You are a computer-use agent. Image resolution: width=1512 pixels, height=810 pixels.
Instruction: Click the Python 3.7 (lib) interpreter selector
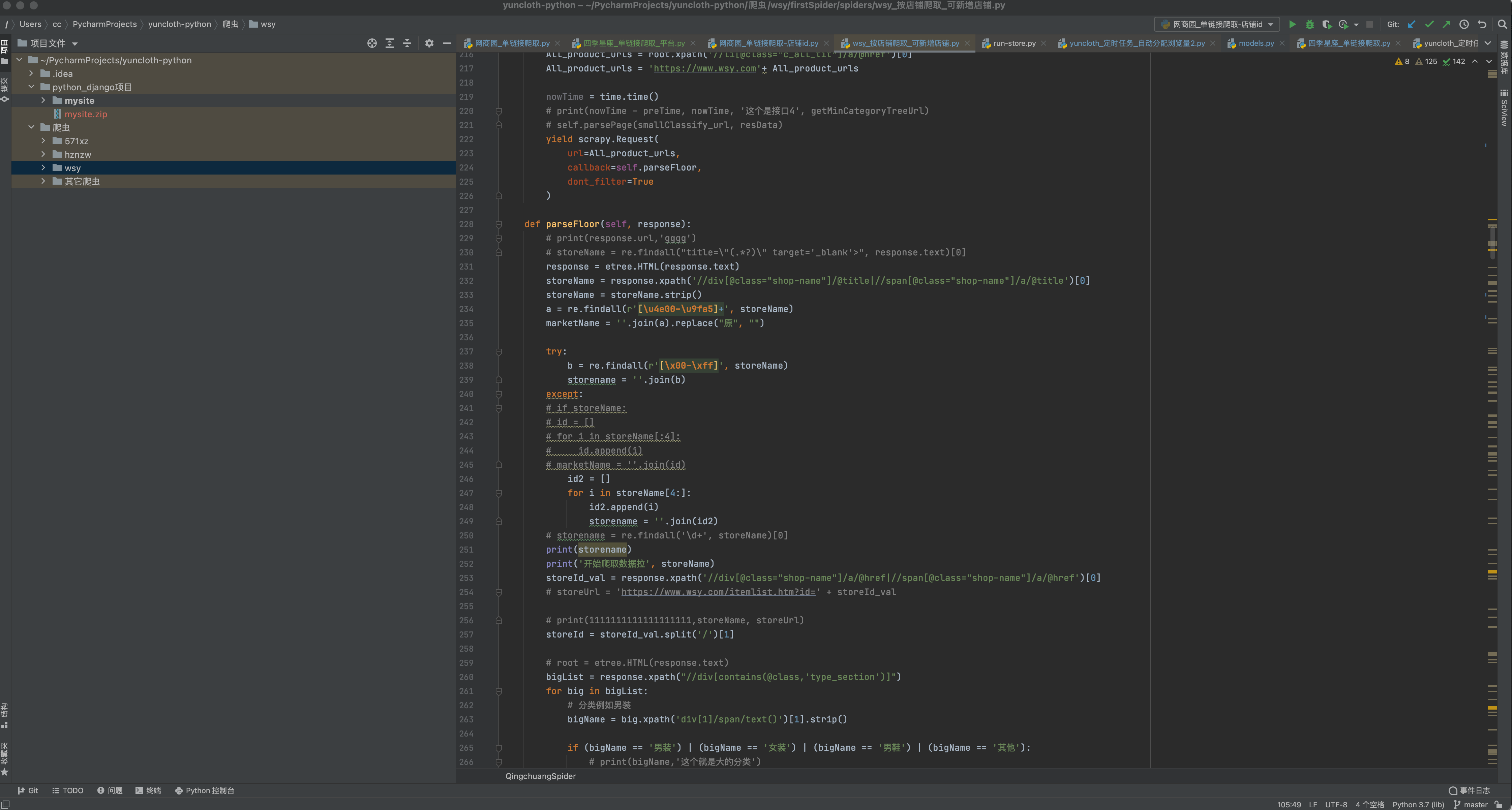click(1418, 805)
